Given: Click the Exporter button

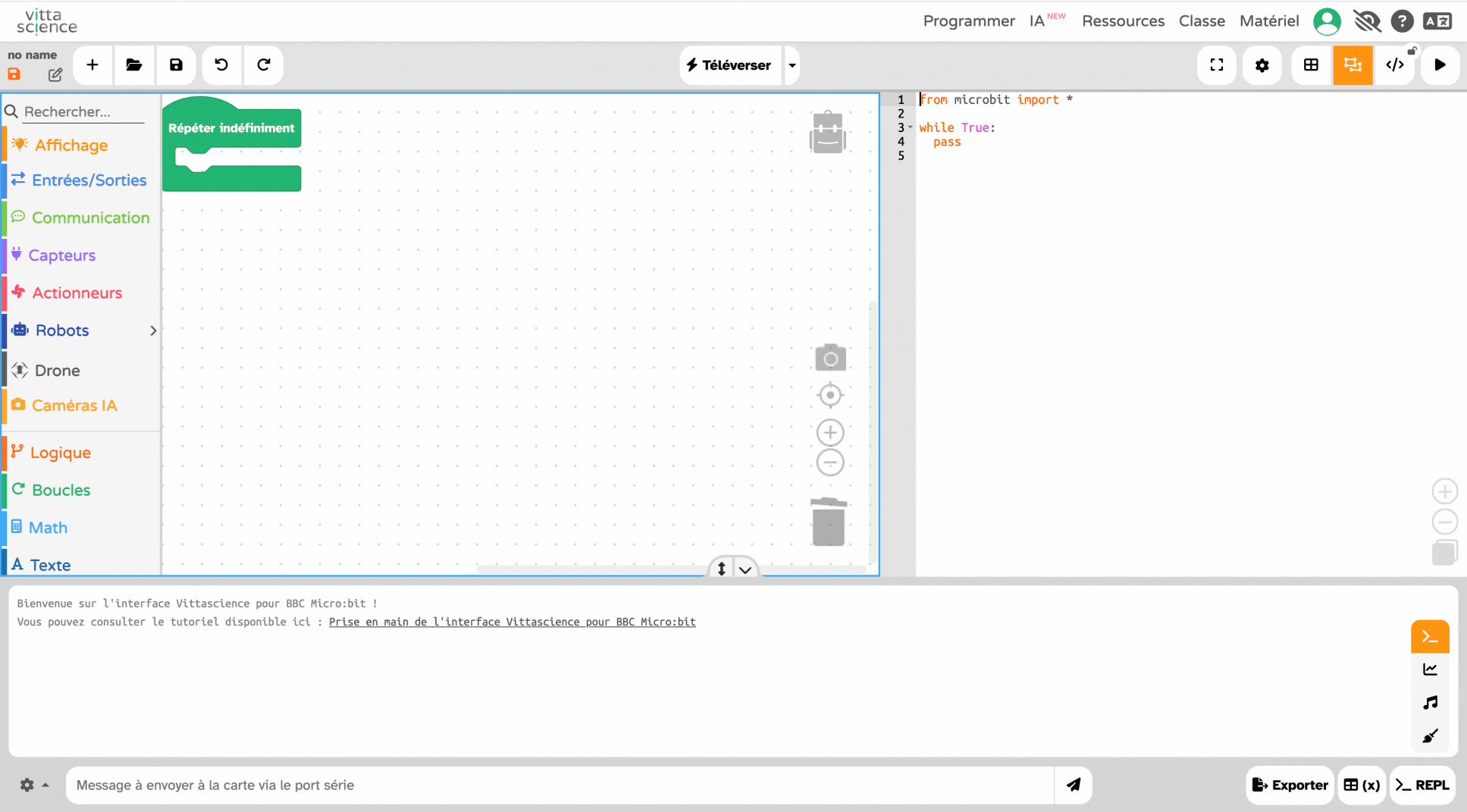Looking at the screenshot, I should click(x=1290, y=785).
